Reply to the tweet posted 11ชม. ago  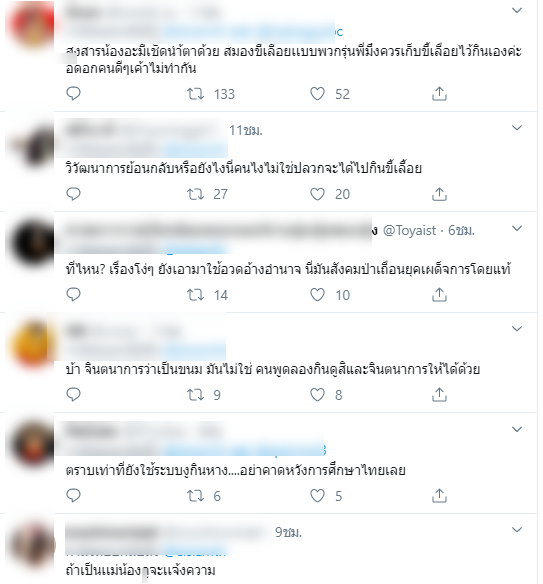73,194
